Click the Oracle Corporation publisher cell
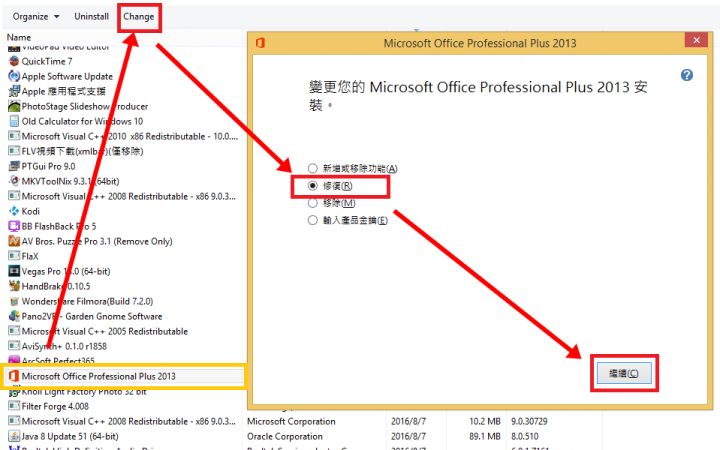This screenshot has height=450, width=720. 285,436
